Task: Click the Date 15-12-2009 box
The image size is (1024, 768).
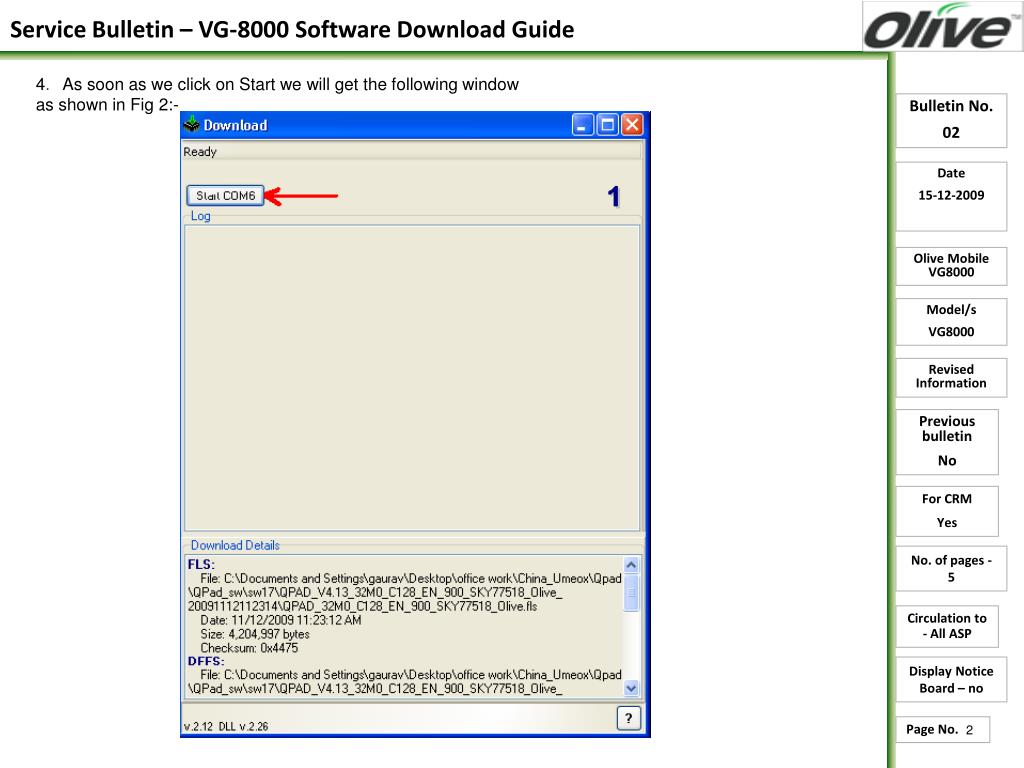Action: pyautogui.click(x=951, y=197)
